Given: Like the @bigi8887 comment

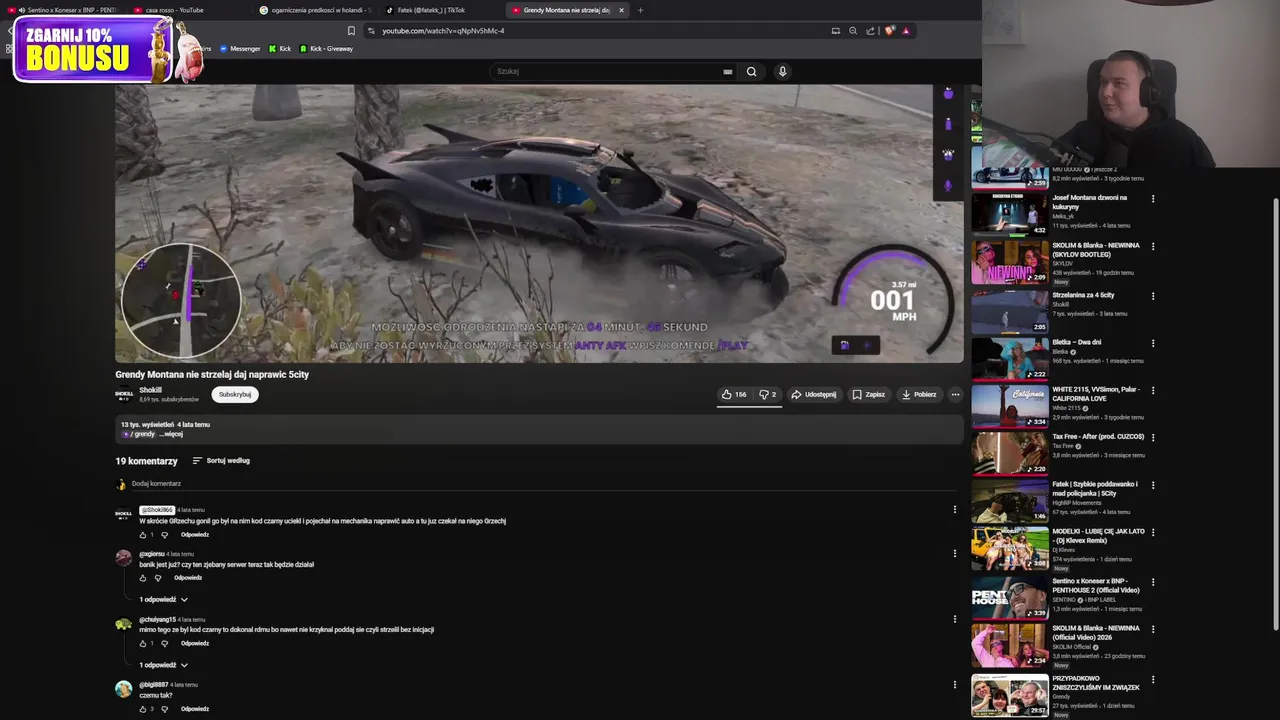Looking at the screenshot, I should point(143,709).
